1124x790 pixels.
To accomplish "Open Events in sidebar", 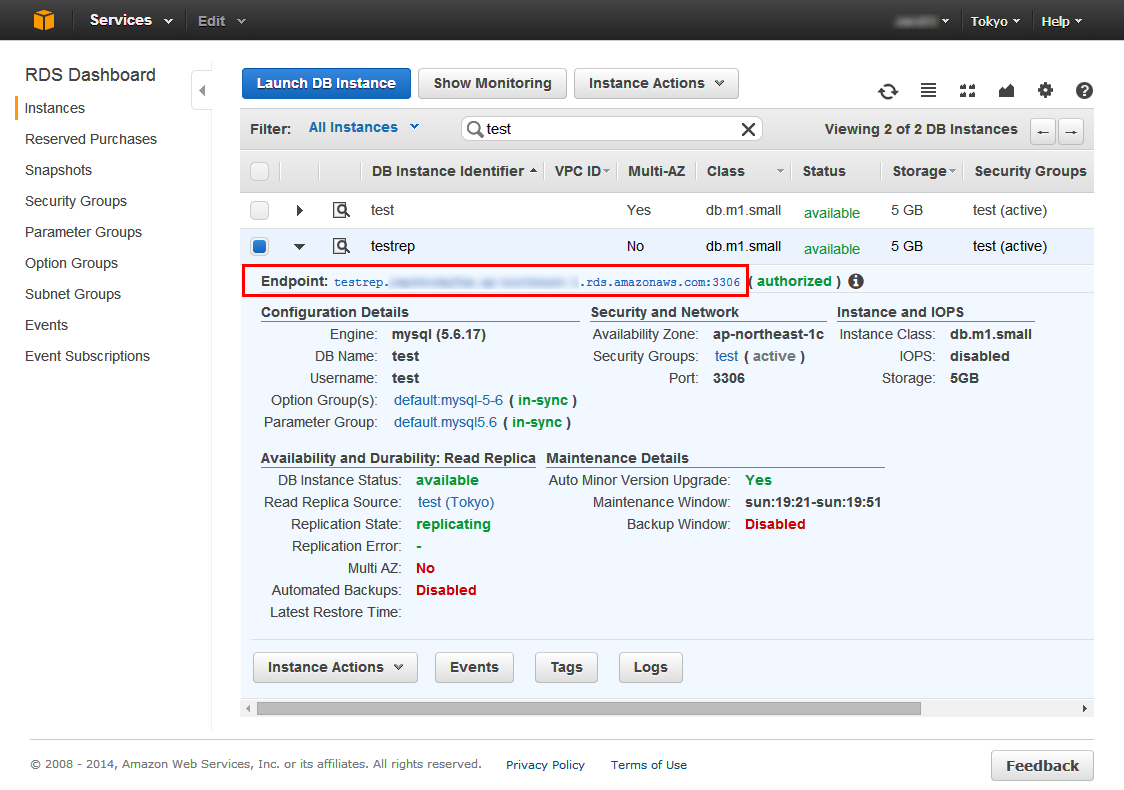I will [46, 325].
